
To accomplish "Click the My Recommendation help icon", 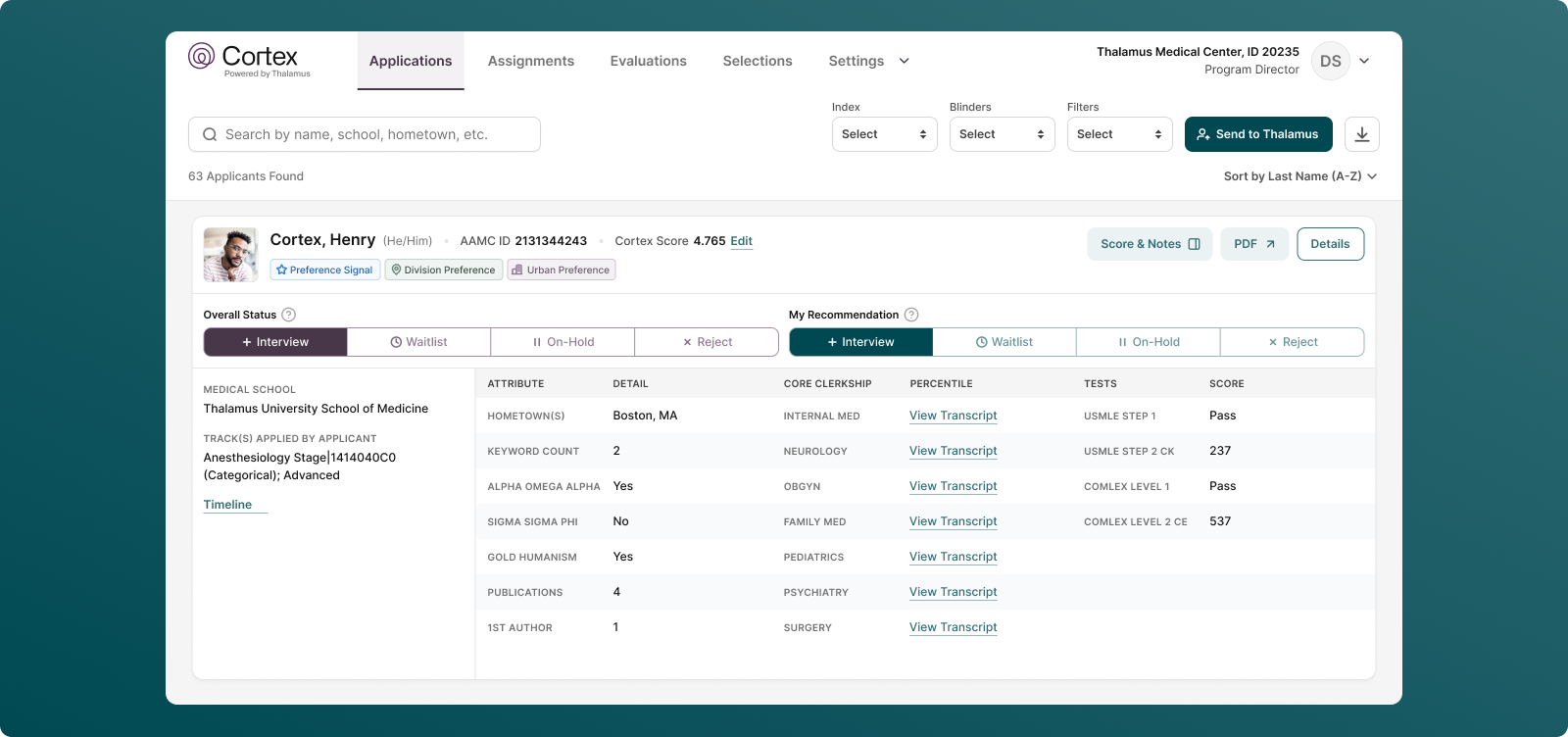I will [910, 315].
